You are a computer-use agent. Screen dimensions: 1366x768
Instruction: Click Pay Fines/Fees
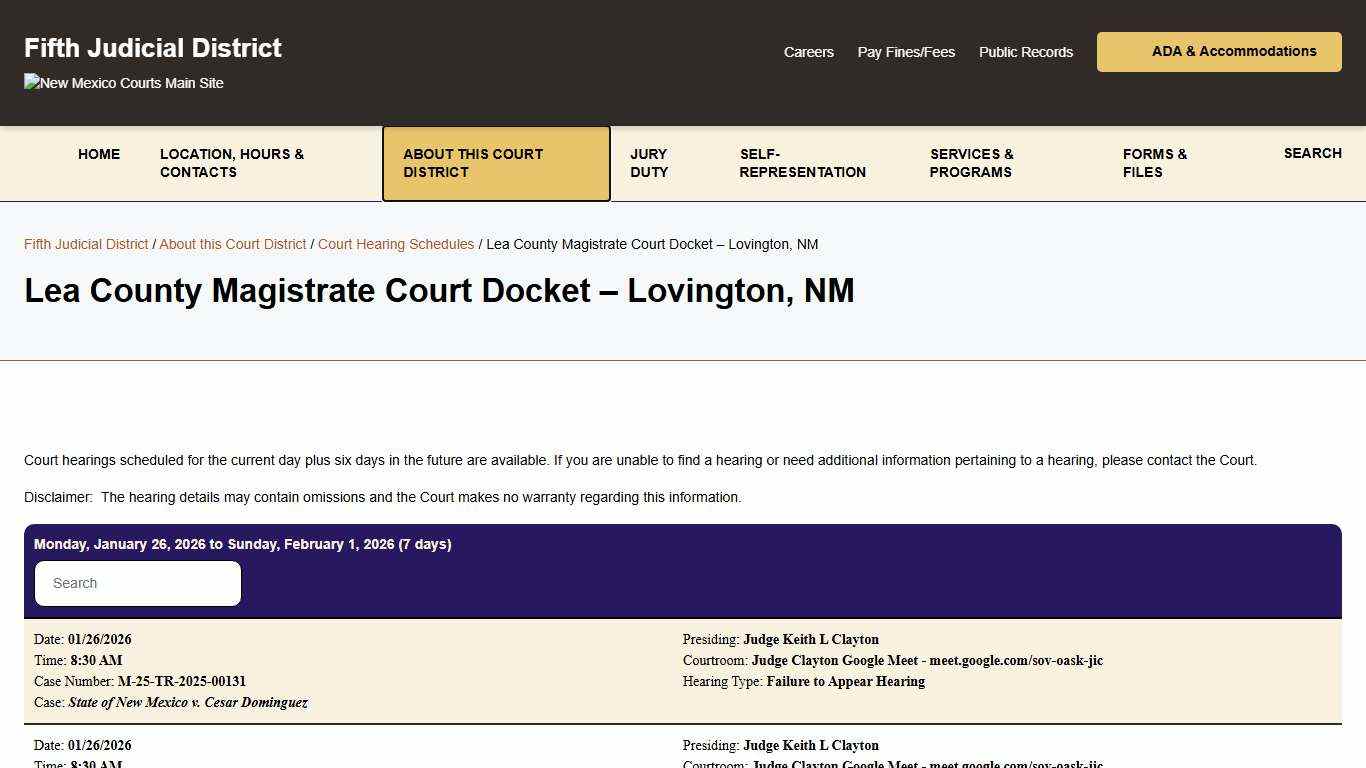pos(906,52)
